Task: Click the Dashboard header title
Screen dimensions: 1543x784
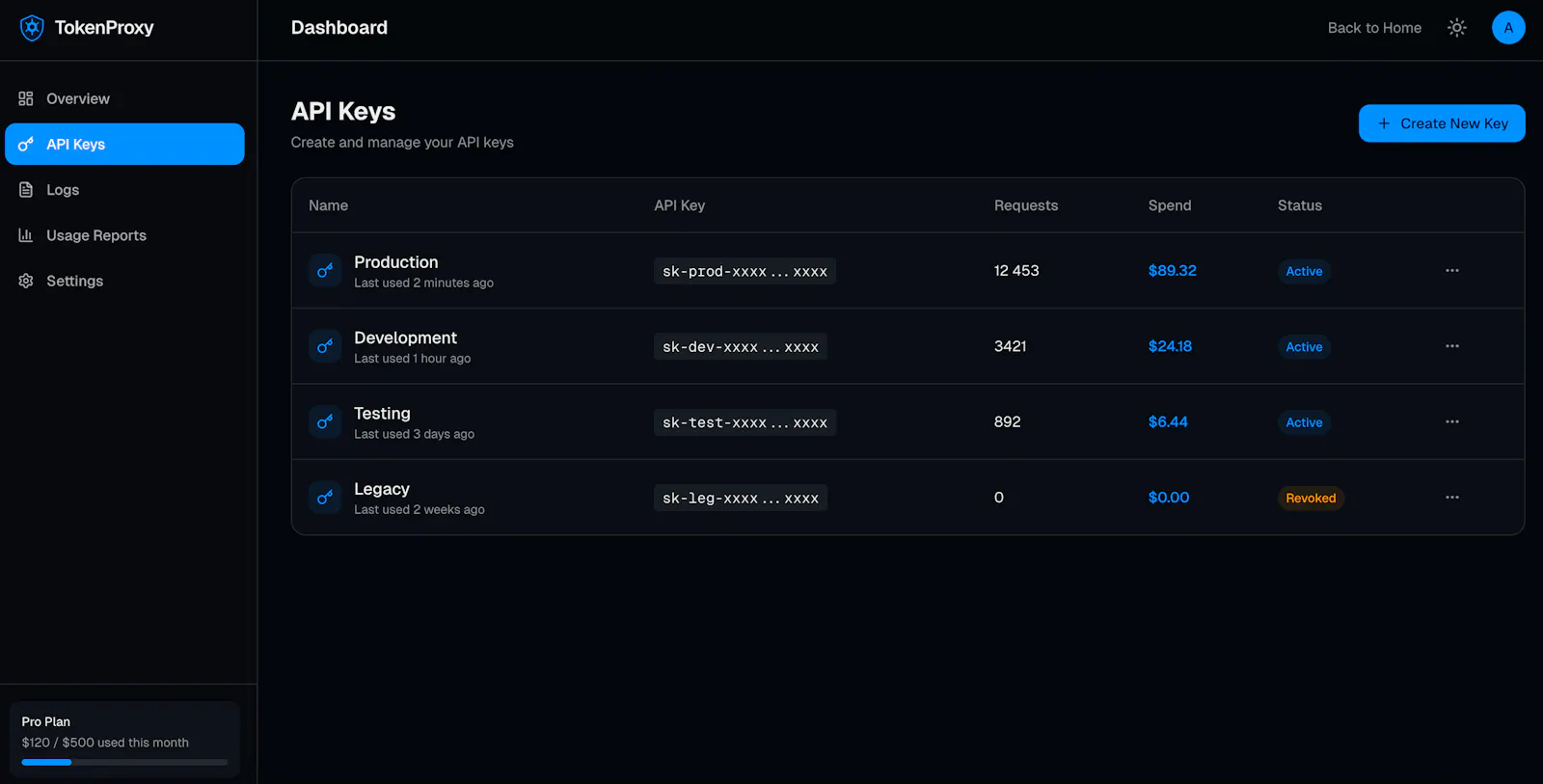Action: point(339,28)
